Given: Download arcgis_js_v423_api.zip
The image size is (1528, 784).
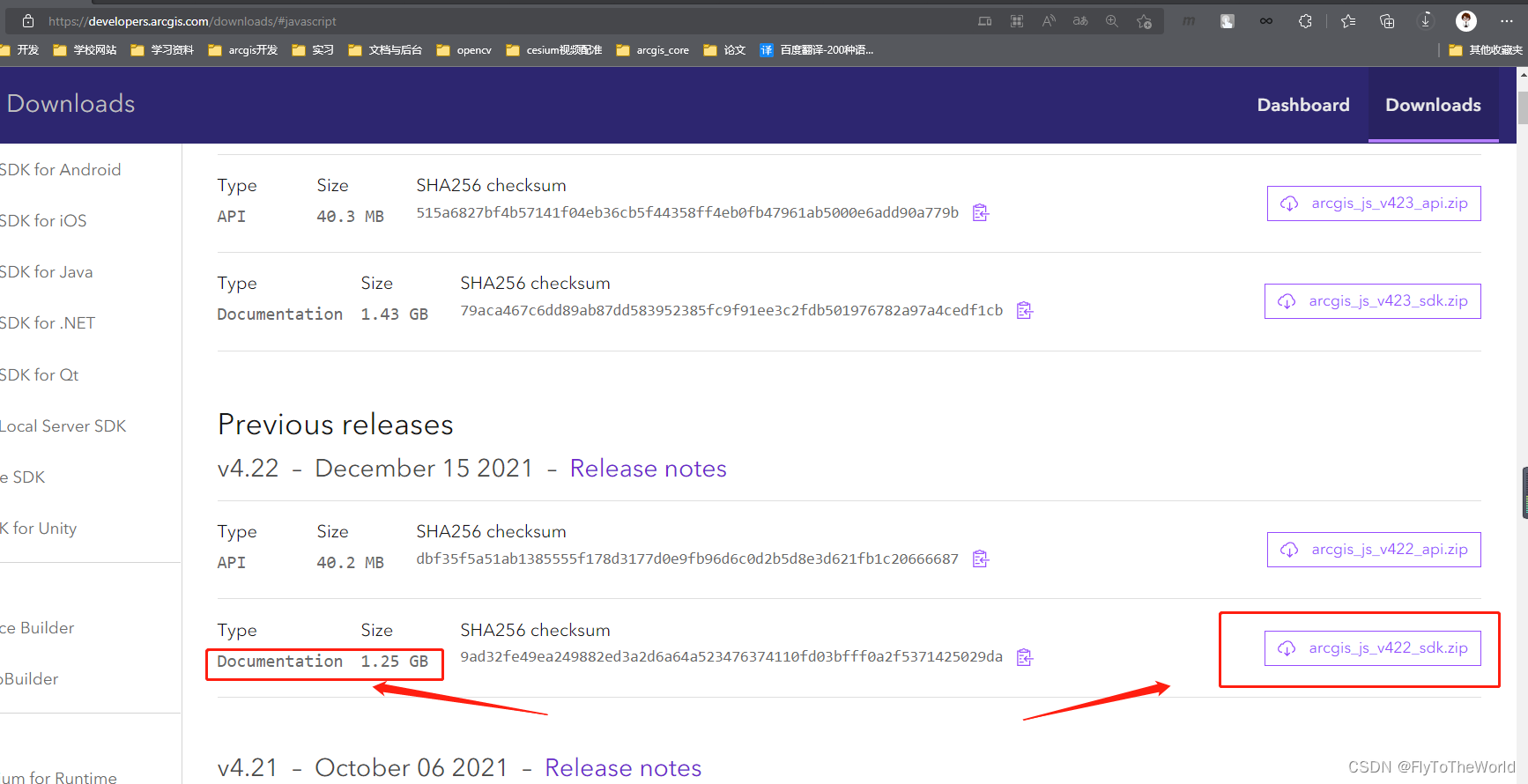Looking at the screenshot, I should [1374, 203].
